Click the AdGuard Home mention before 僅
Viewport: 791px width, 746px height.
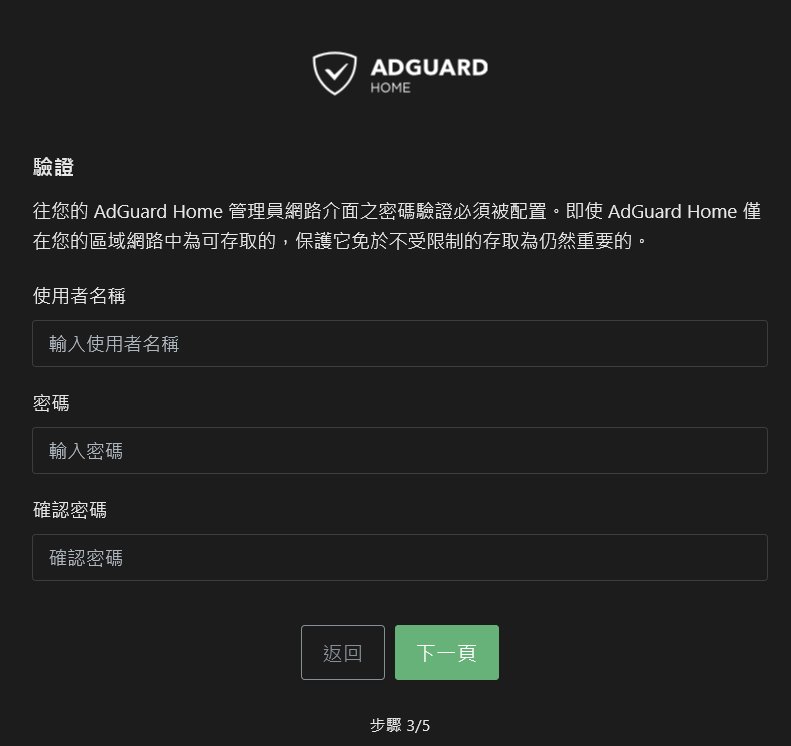672,211
